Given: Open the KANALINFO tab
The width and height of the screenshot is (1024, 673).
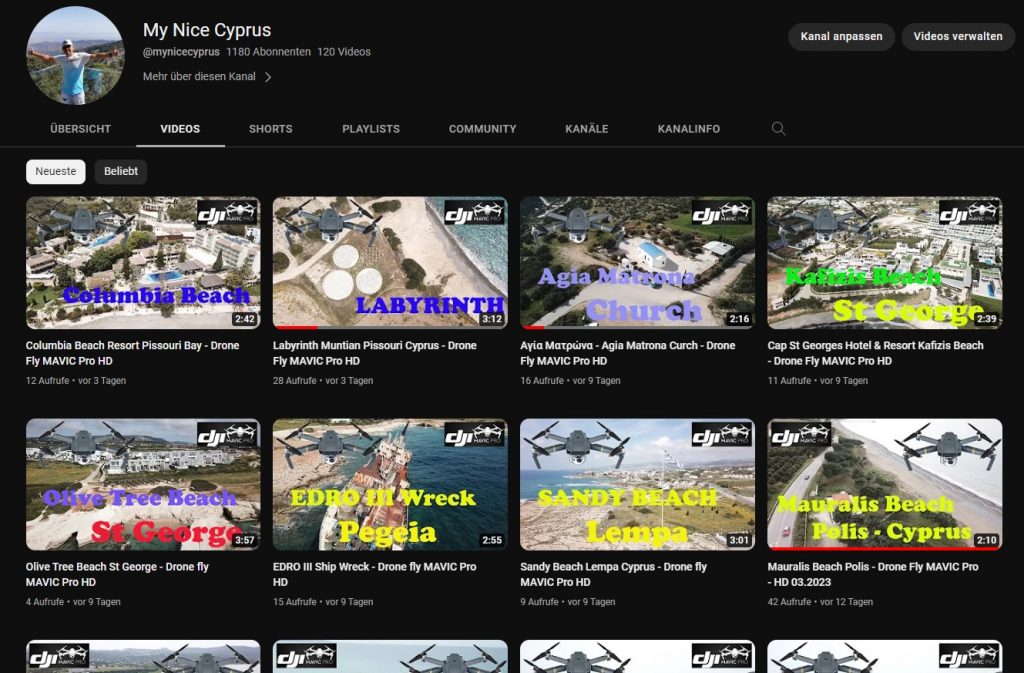Looking at the screenshot, I should click(689, 129).
